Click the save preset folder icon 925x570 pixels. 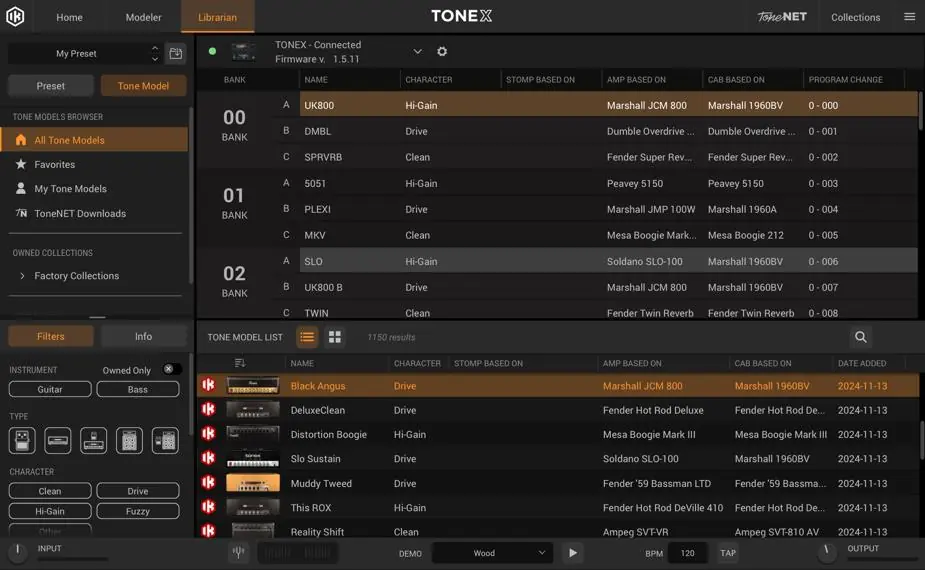click(176, 54)
